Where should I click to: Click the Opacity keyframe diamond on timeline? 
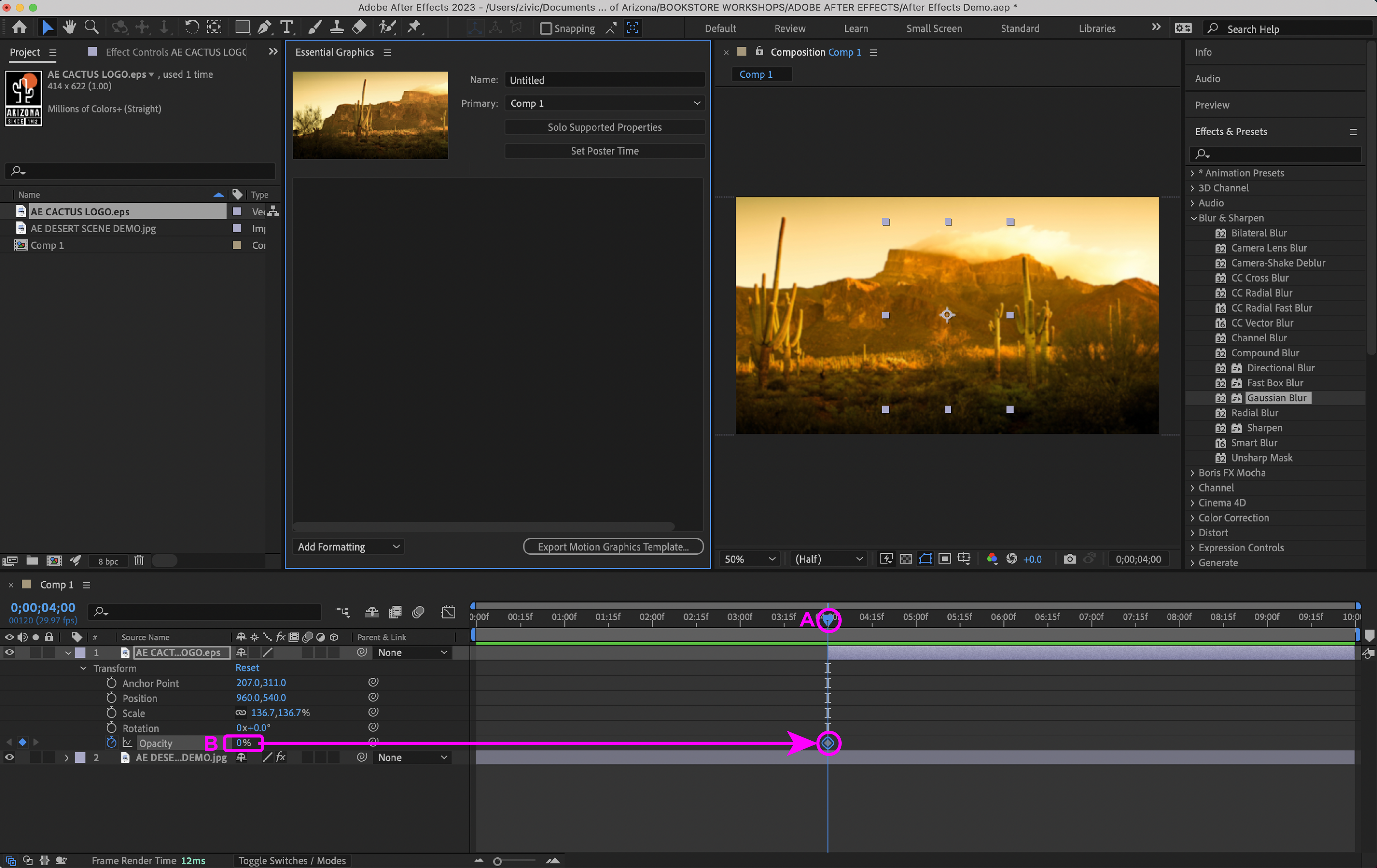click(x=828, y=743)
